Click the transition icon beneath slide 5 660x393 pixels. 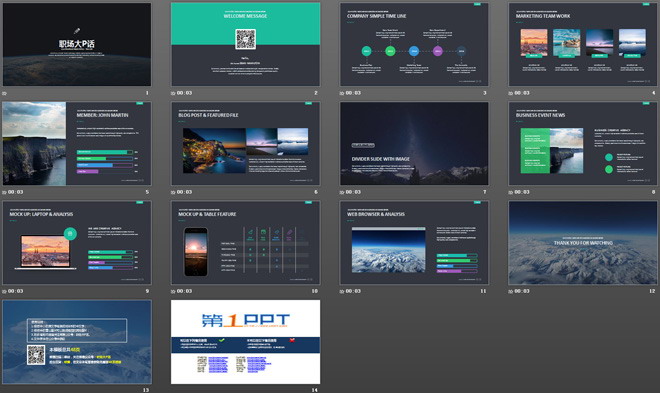(4, 192)
